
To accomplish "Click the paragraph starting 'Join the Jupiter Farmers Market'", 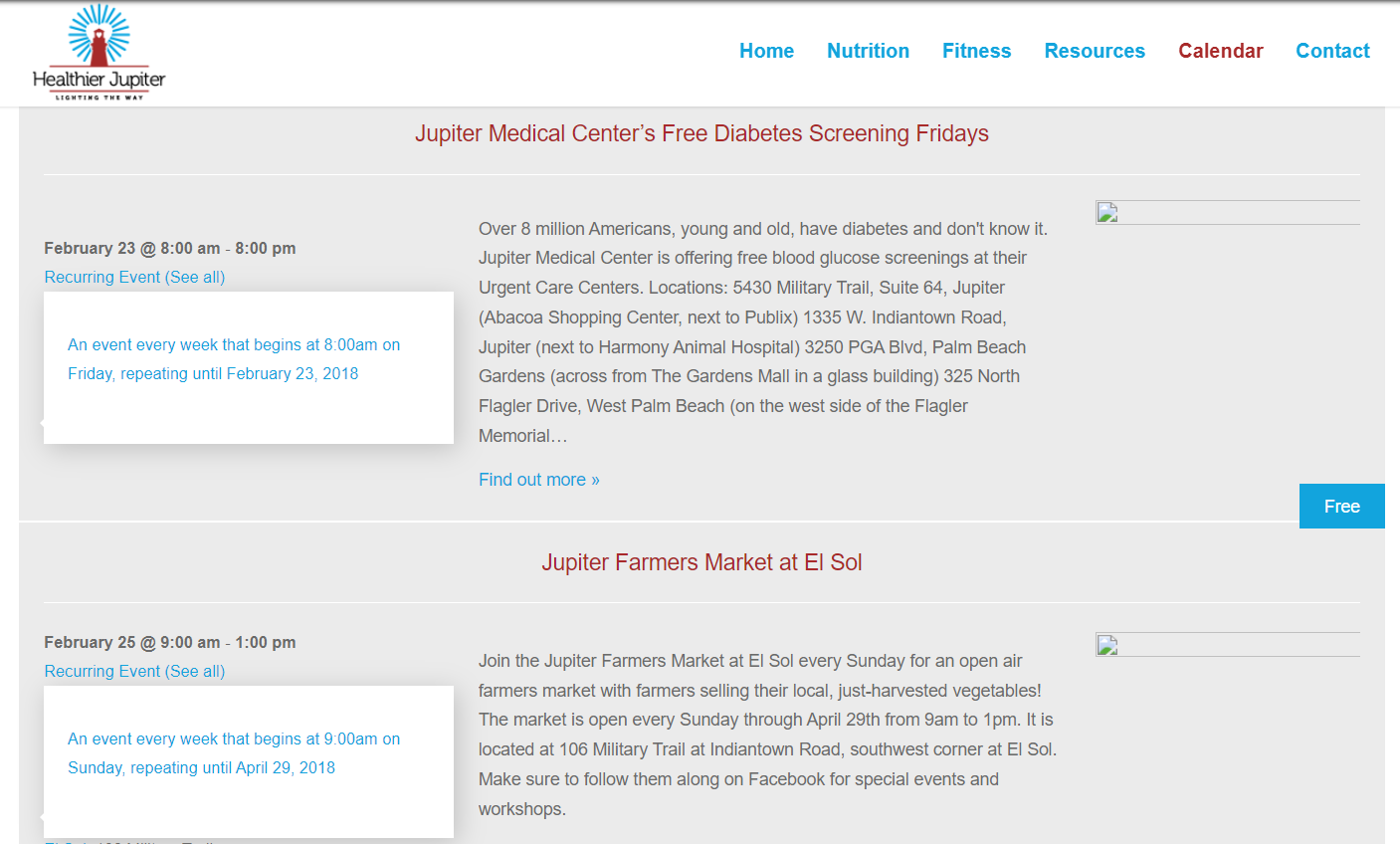I will pyautogui.click(x=767, y=735).
